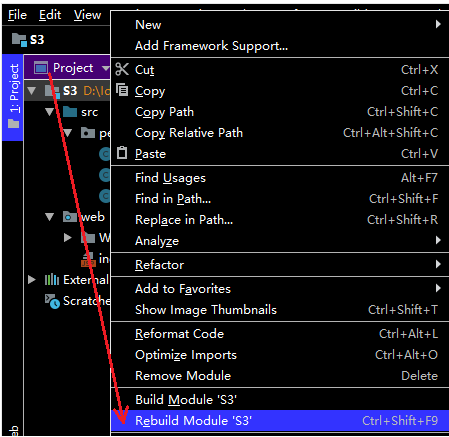Click the External Libraries bars icon
The height and width of the screenshot is (437, 449).
tap(52, 279)
